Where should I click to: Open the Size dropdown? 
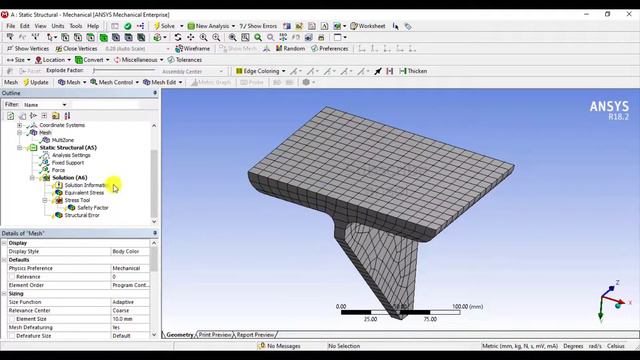[18, 60]
